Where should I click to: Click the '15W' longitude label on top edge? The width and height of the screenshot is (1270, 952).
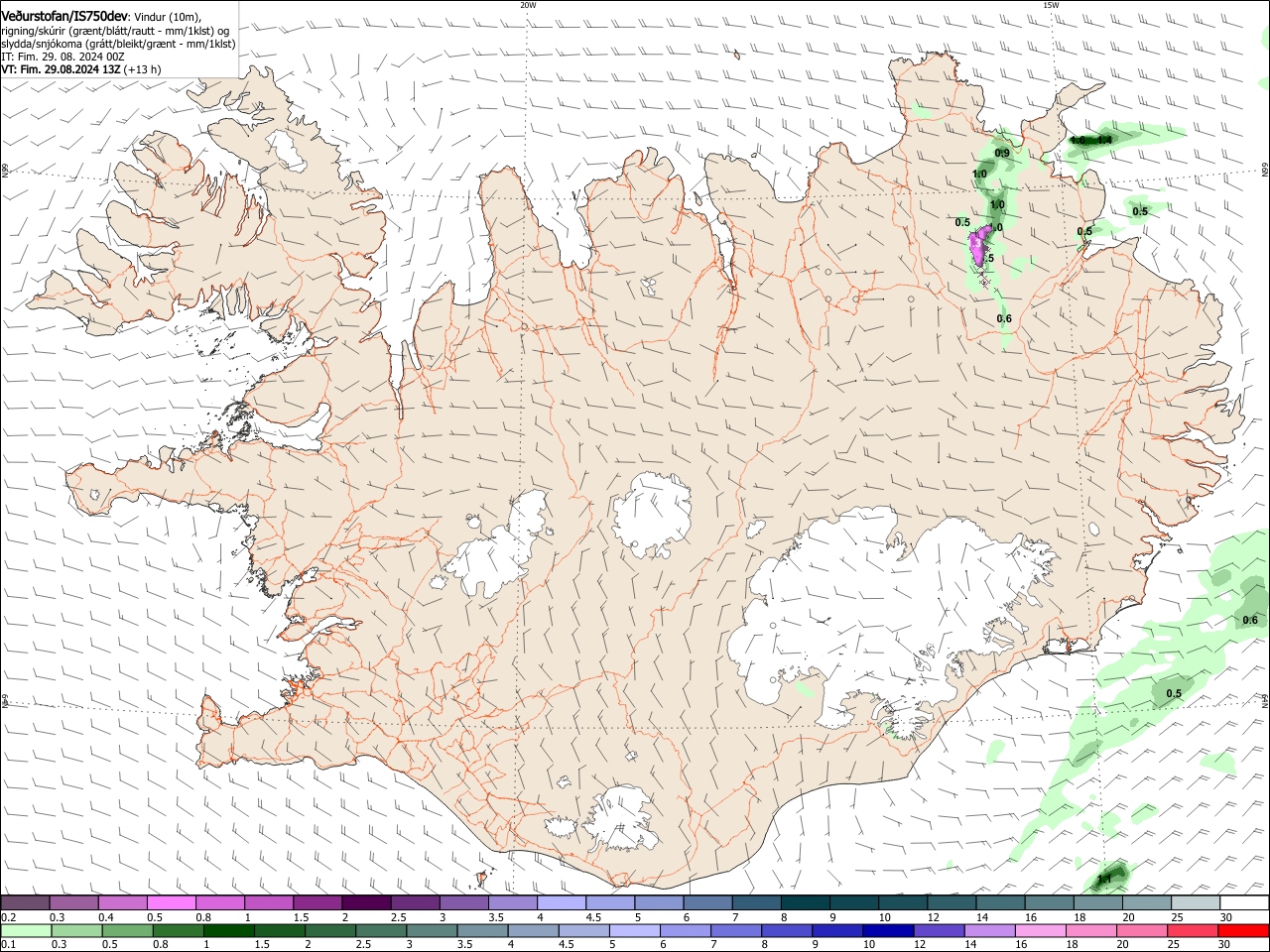click(1051, 5)
